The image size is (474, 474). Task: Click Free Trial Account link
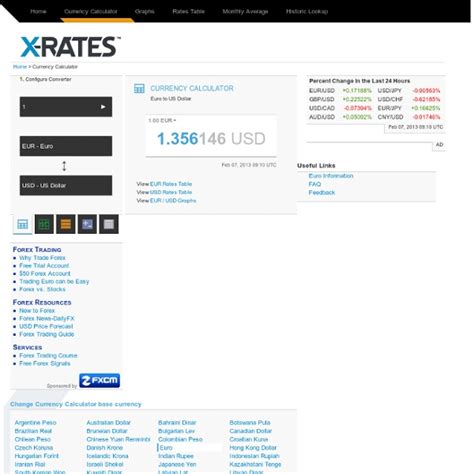point(44,266)
